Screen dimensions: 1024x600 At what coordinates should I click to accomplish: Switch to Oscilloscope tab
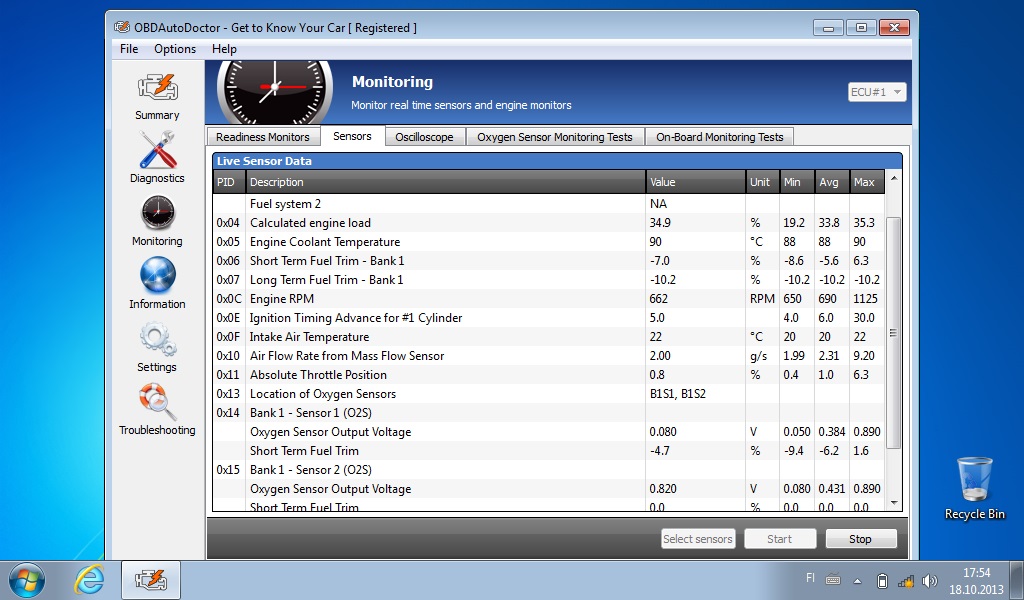[x=424, y=137]
